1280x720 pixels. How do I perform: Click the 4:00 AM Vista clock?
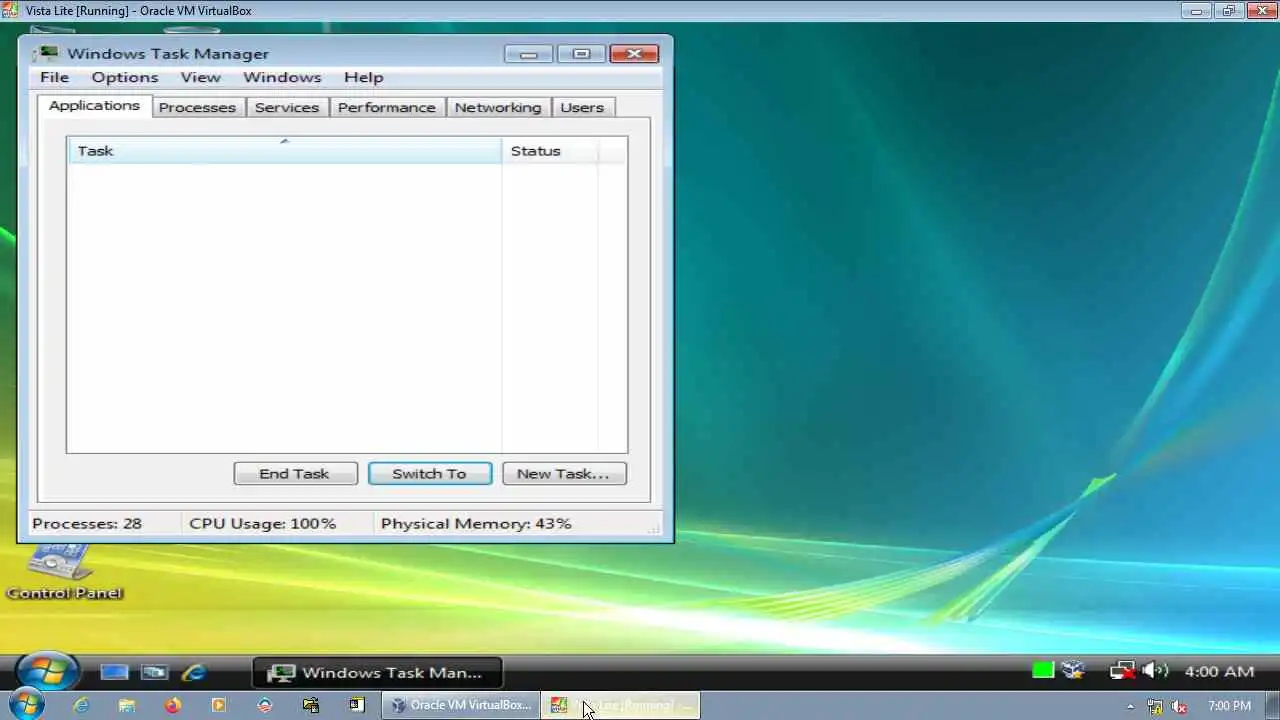coord(1219,672)
